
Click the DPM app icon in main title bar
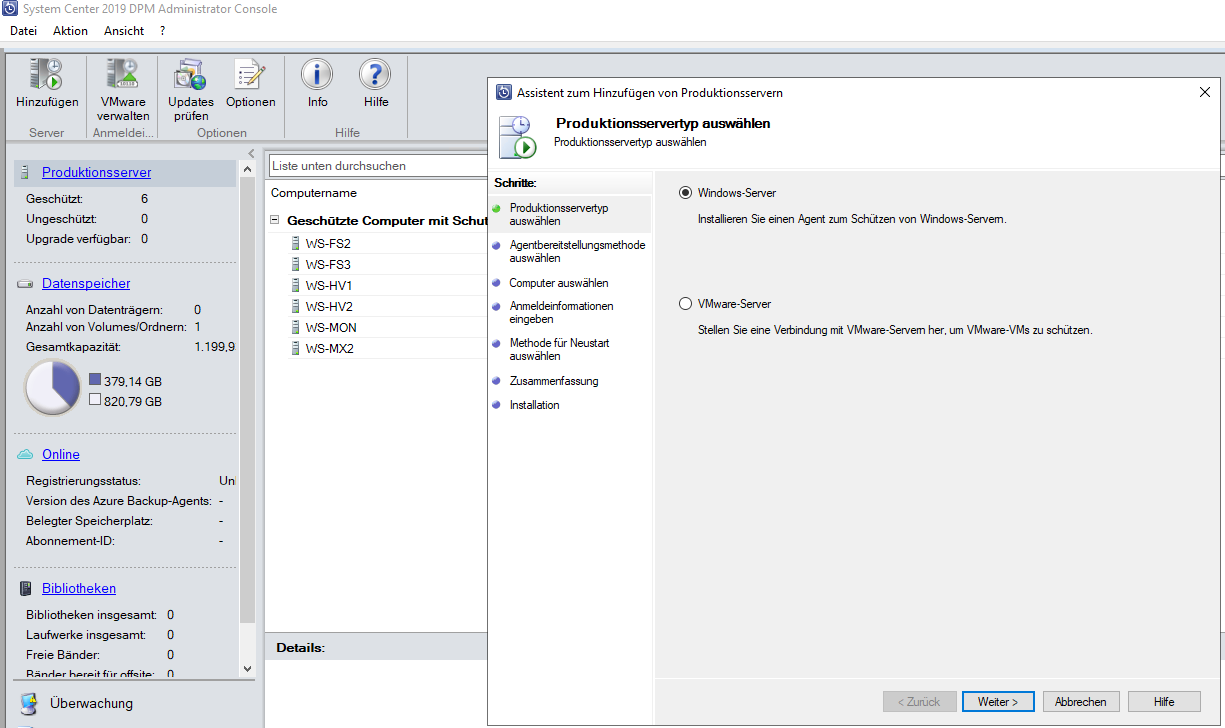pyautogui.click(x=10, y=9)
